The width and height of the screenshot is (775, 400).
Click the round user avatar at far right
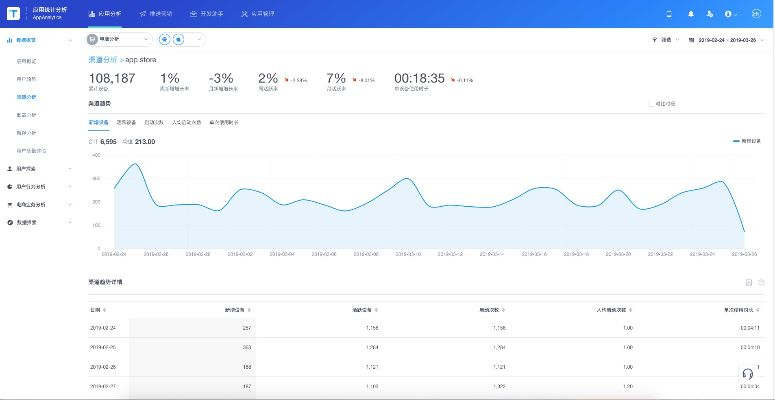click(x=755, y=15)
